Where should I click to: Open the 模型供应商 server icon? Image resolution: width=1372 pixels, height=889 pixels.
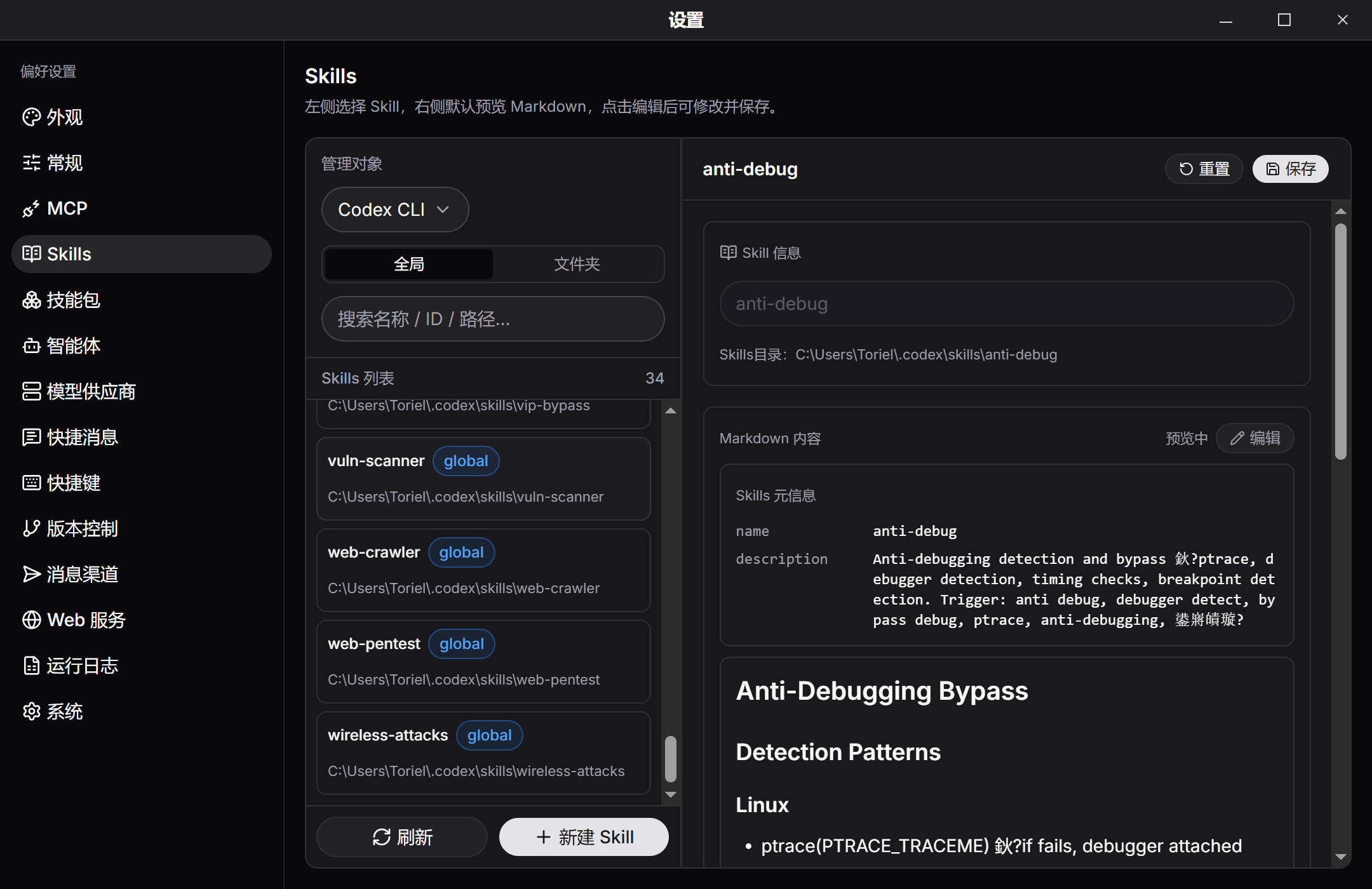31,391
